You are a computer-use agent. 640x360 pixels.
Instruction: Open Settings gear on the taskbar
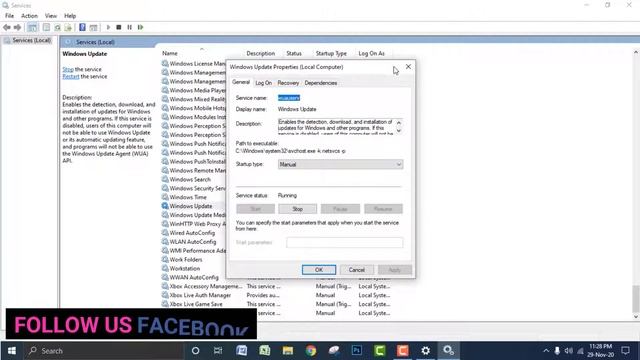tap(425, 351)
